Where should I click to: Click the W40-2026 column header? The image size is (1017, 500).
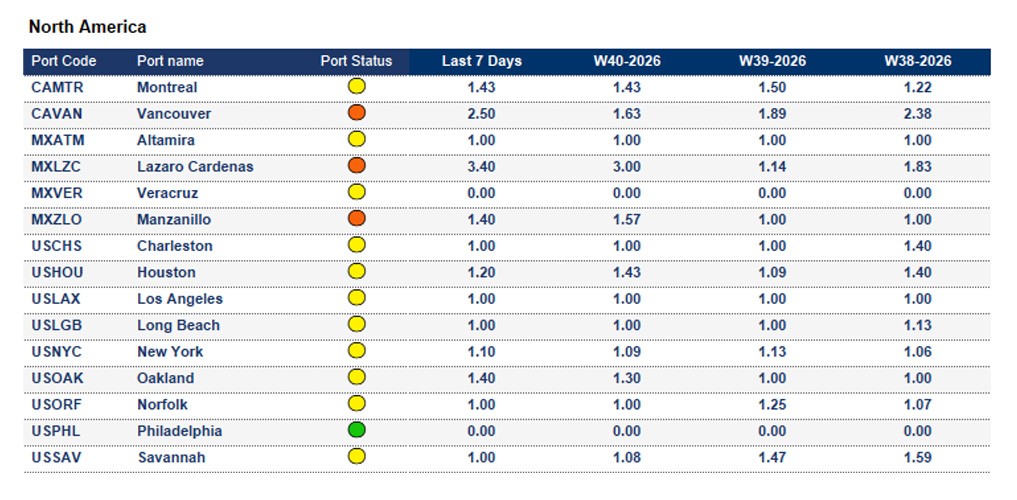pos(627,61)
